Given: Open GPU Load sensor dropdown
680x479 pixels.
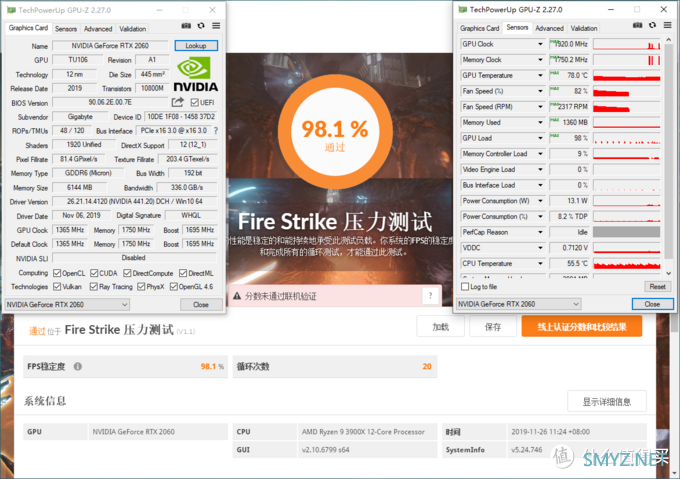Looking at the screenshot, I should [540, 138].
